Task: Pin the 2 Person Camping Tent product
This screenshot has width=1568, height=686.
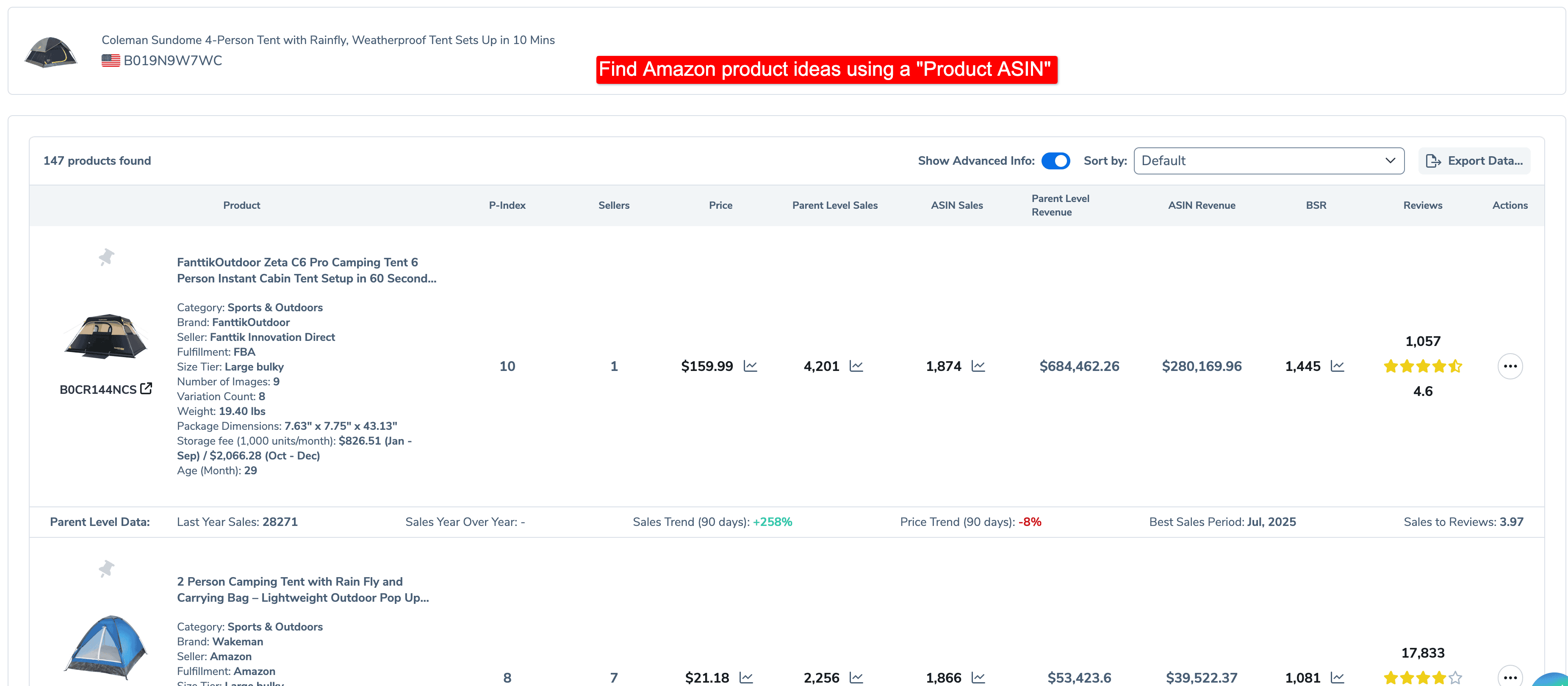Action: coord(106,569)
